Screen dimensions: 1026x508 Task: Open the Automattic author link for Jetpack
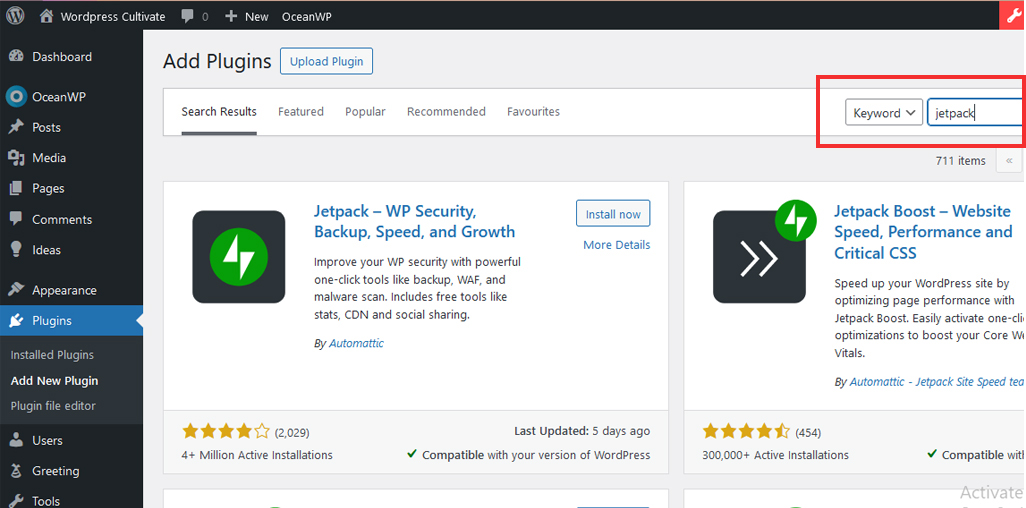click(x=356, y=343)
